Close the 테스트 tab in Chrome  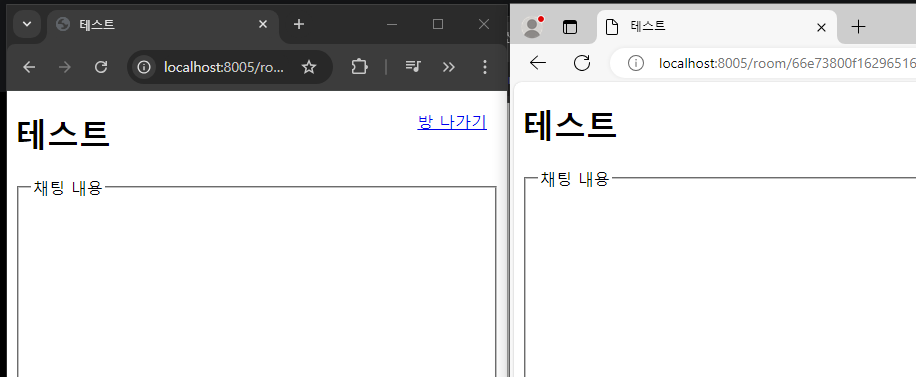[262, 25]
